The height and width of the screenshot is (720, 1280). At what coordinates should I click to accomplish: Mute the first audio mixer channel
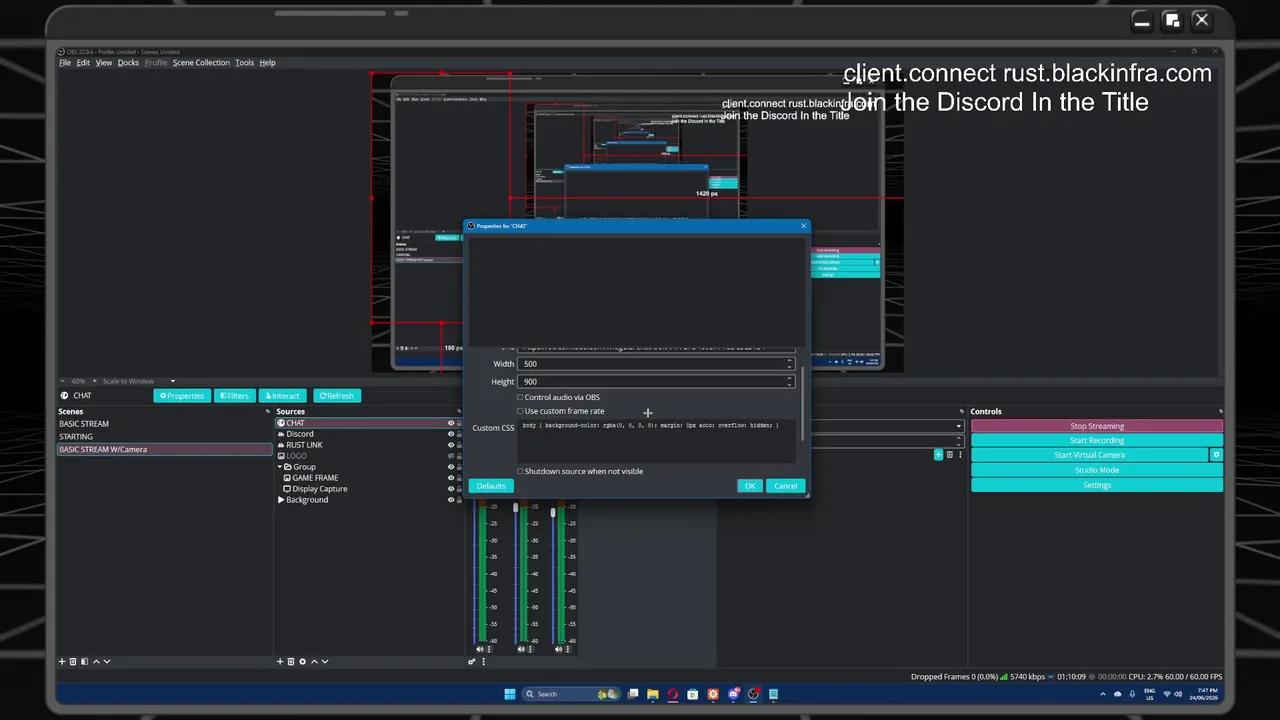click(480, 649)
